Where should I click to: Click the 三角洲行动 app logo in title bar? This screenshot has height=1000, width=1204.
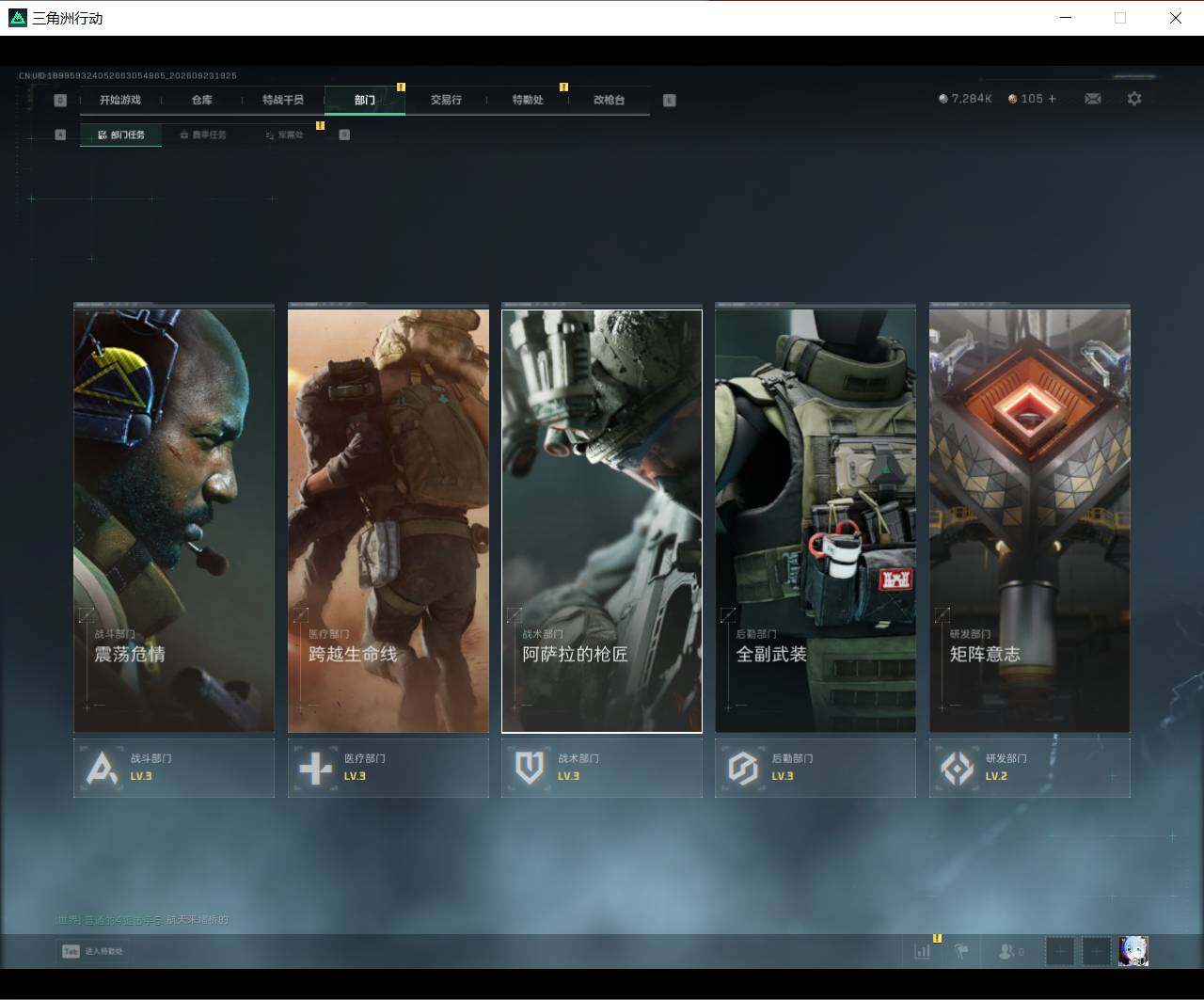pyautogui.click(x=17, y=18)
